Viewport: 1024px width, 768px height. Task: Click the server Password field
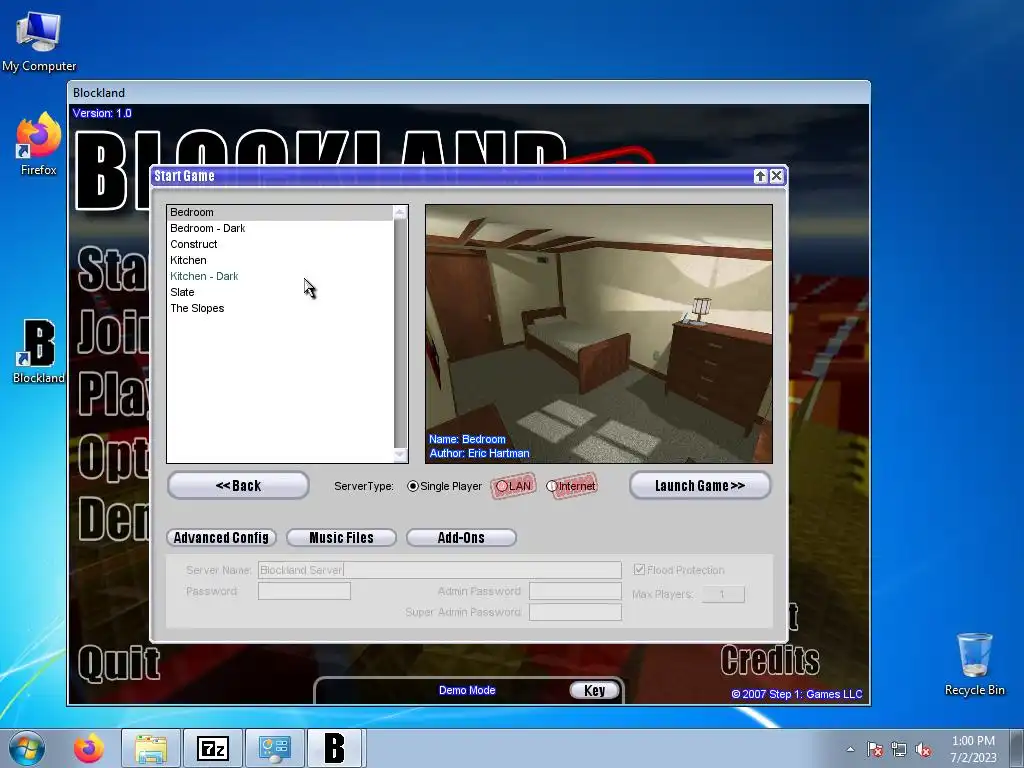[304, 591]
